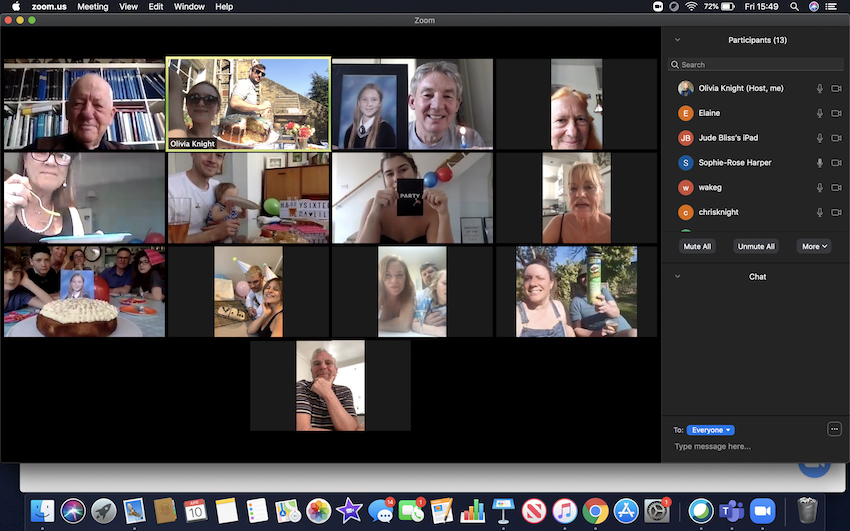Open Zoom app icon in the Dock
Viewport: 850px width, 531px height.
coord(762,510)
